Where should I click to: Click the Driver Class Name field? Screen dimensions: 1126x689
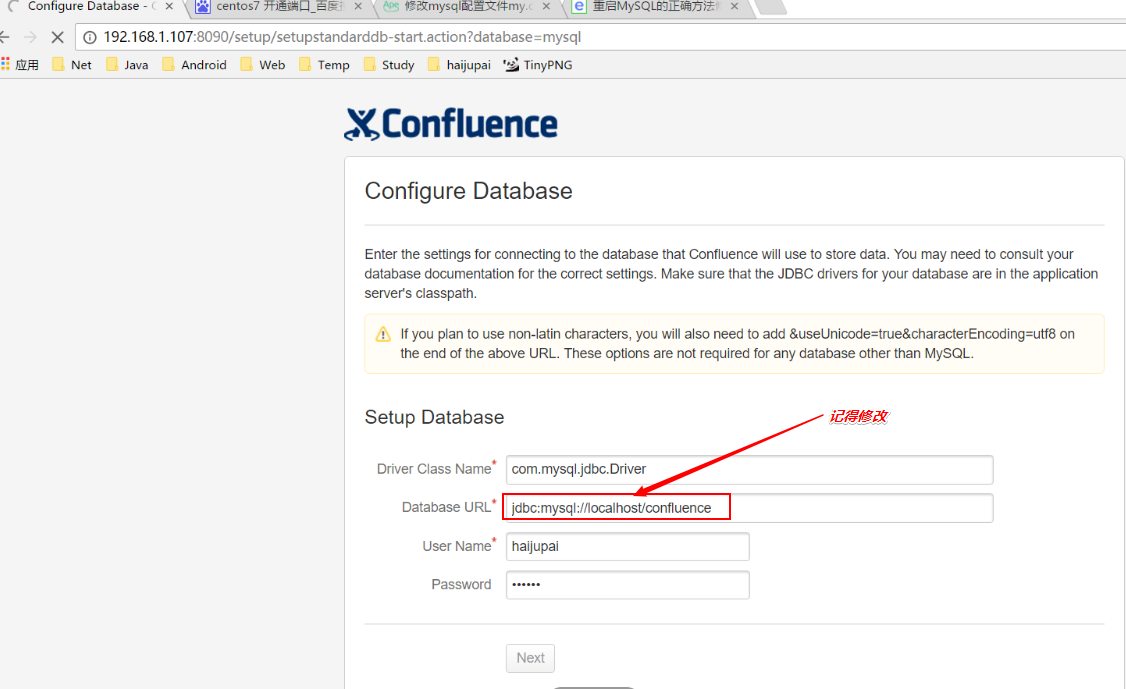click(x=750, y=470)
